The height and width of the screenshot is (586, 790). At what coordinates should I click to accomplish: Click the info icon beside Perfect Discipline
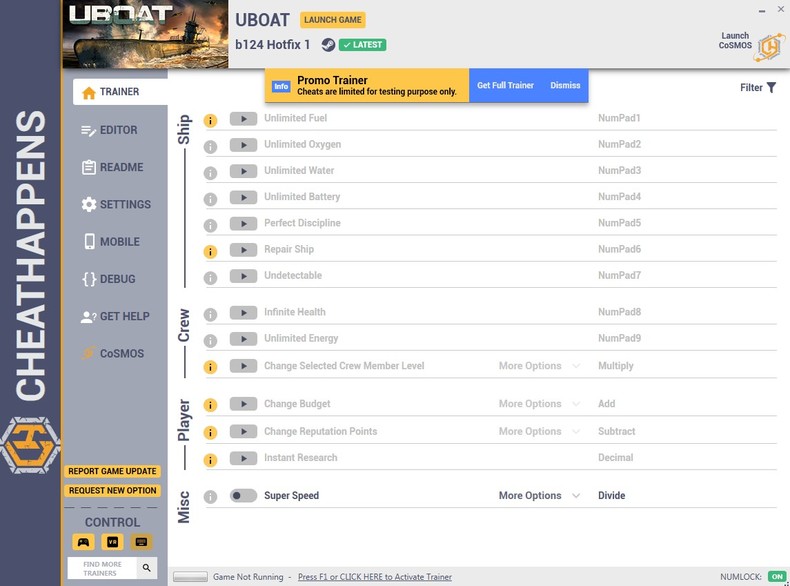click(210, 225)
